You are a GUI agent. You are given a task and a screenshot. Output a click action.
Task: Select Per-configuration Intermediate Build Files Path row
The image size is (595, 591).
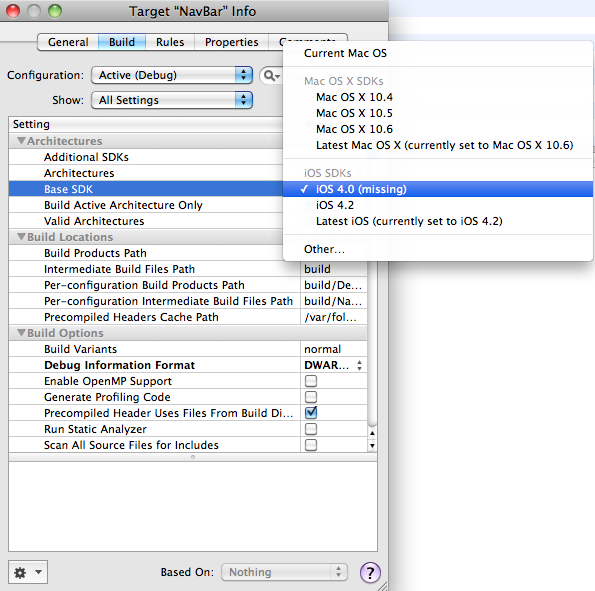(x=188, y=301)
